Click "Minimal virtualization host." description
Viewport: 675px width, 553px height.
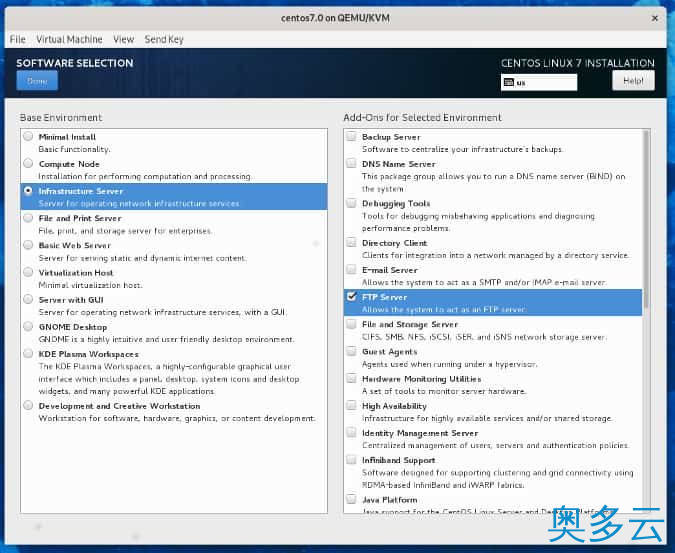pos(90,285)
